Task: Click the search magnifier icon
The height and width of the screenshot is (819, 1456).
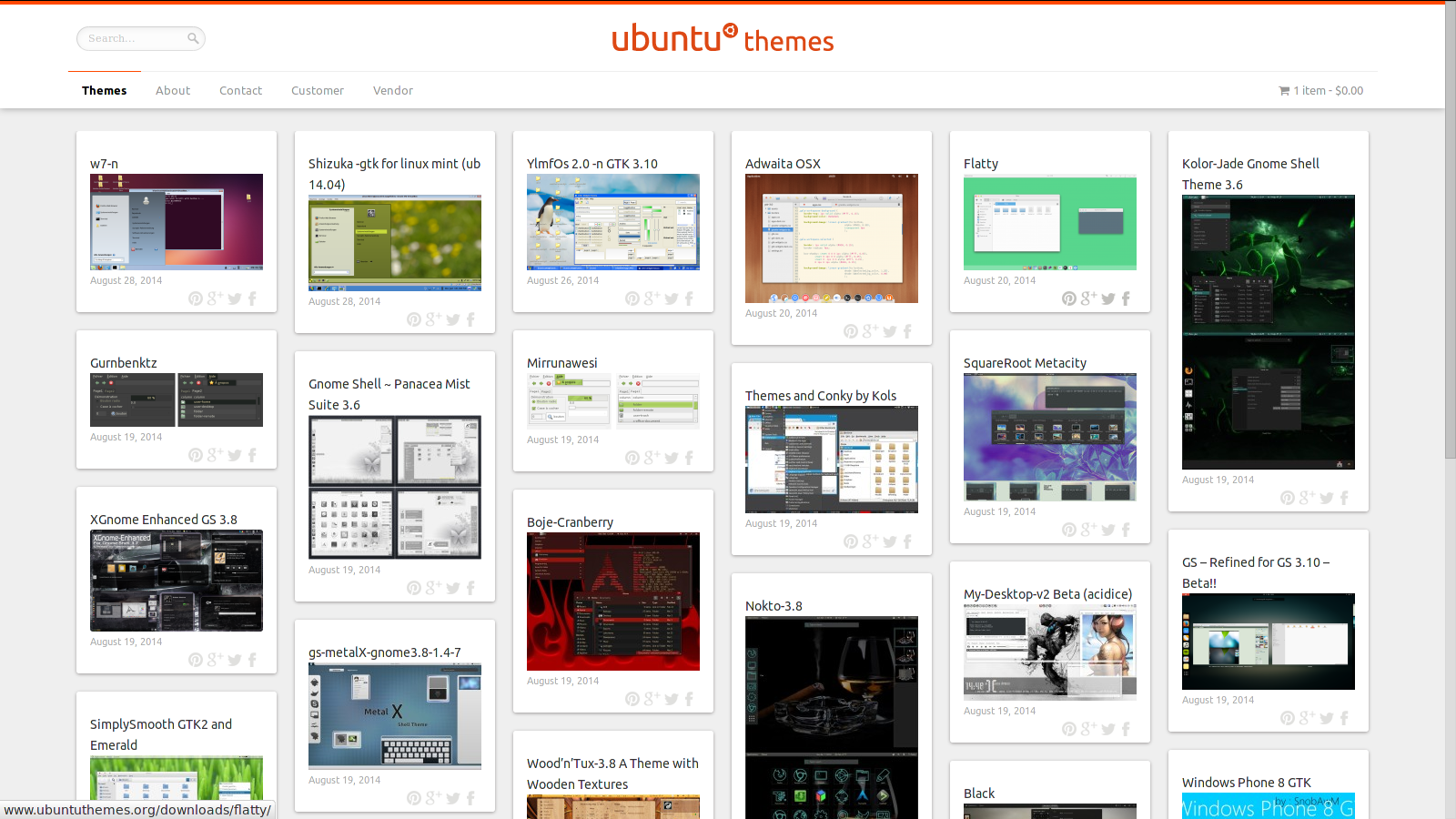Action: (193, 38)
